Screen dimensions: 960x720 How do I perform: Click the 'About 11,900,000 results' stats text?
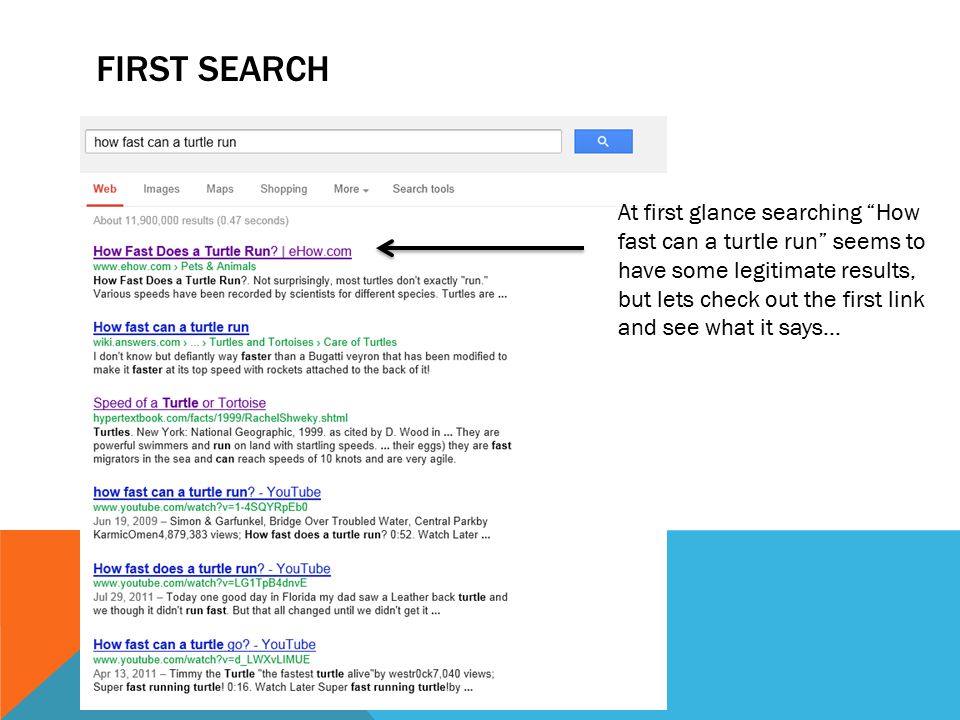click(190, 220)
